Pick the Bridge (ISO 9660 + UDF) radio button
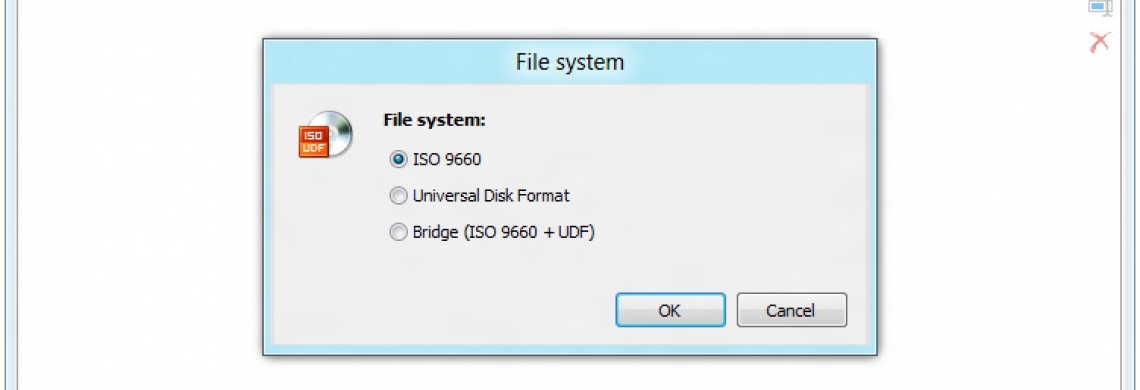The height and width of the screenshot is (390, 1140). click(398, 233)
